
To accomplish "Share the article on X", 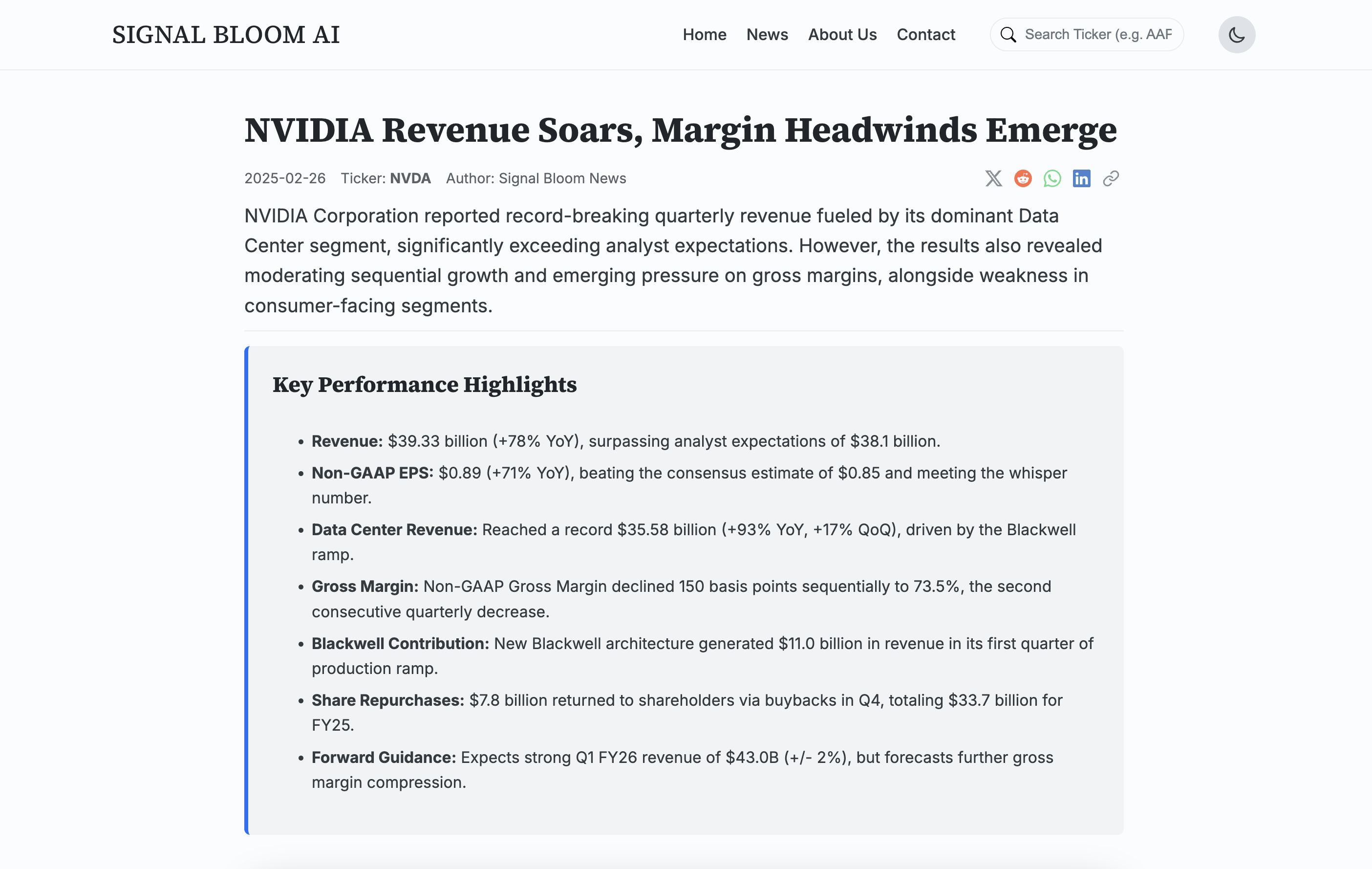I will 993,178.
